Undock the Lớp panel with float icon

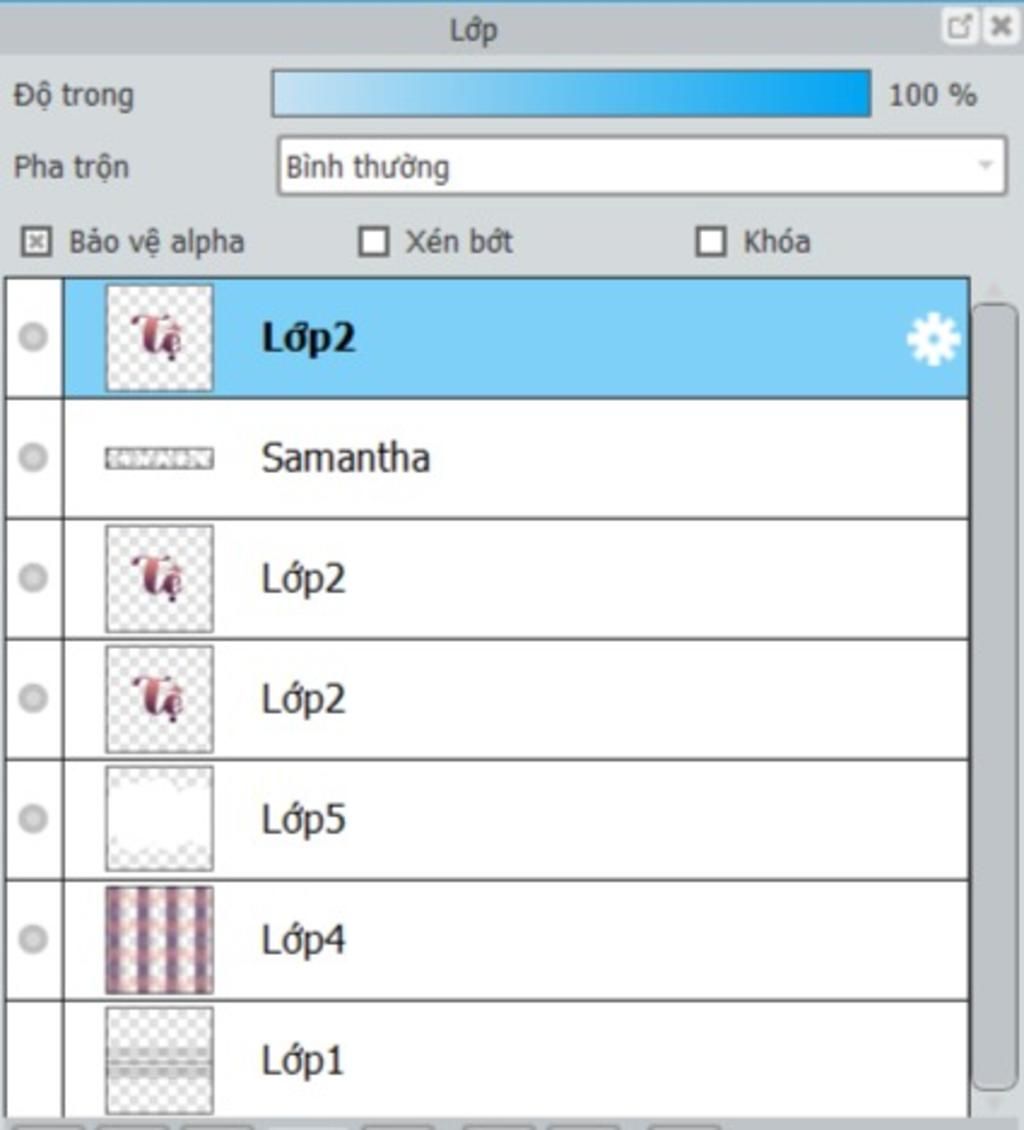(x=959, y=27)
